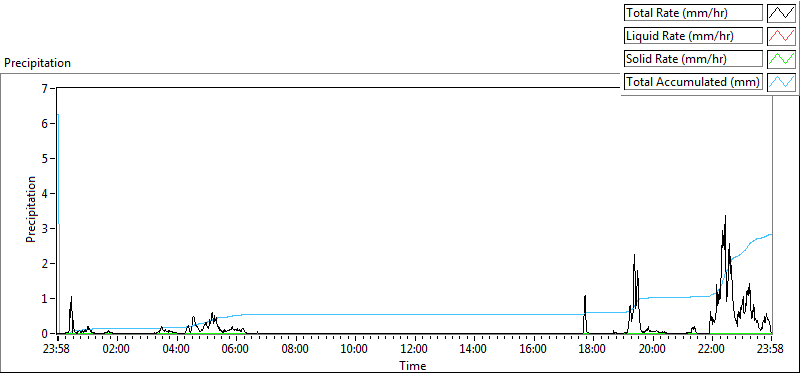Image resolution: width=800 pixels, height=373 pixels.
Task: Click the Total Accumulated blue plot icon
Action: 782,82
